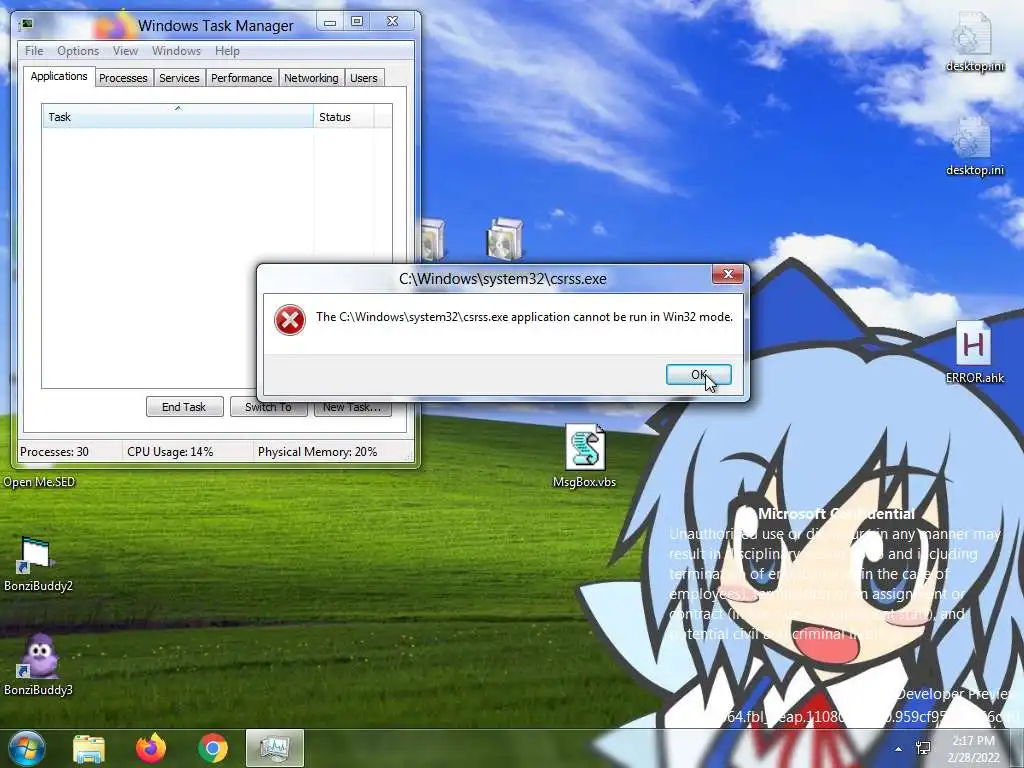This screenshot has height=768, width=1024.
Task: Launch Google Chrome from the taskbar
Action: [x=213, y=748]
